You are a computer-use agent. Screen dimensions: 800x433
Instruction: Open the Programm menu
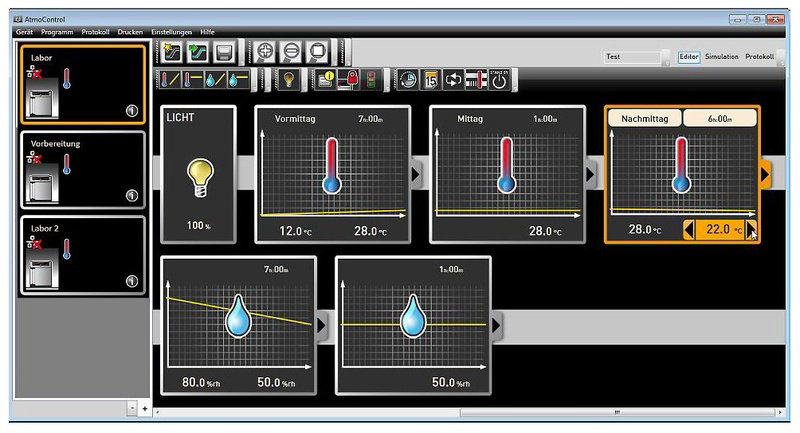pyautogui.click(x=57, y=32)
